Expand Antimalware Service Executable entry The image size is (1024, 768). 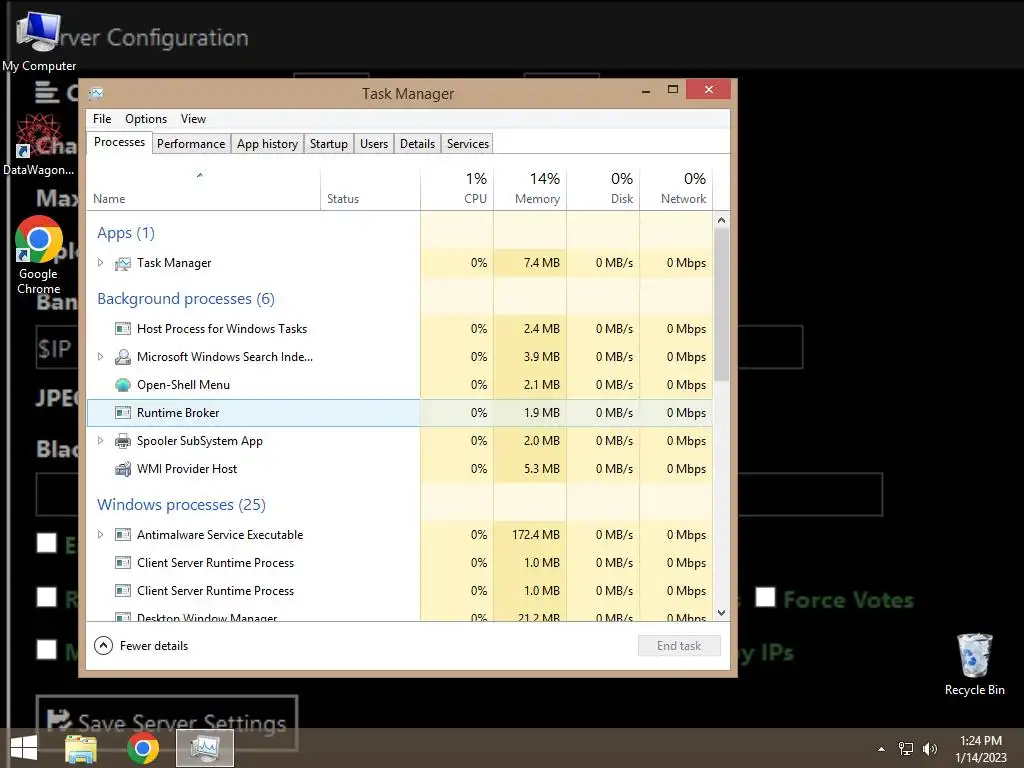click(x=101, y=535)
